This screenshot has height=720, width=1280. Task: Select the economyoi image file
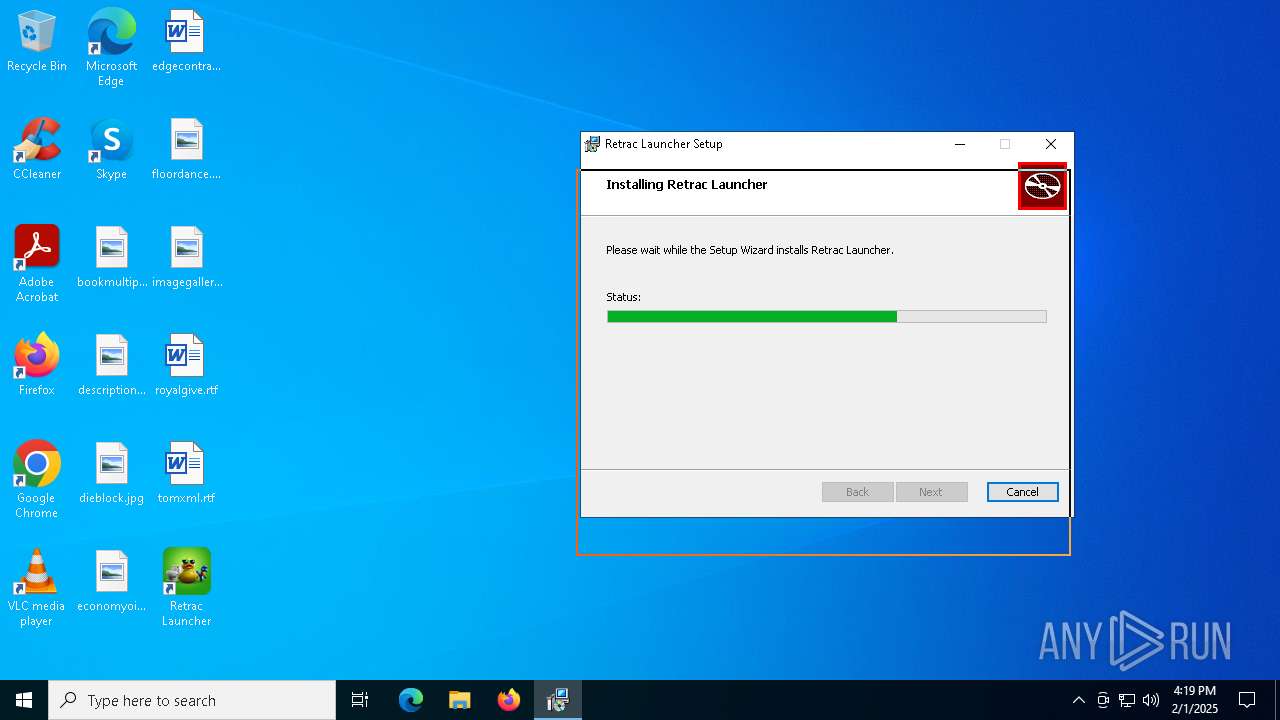[111, 581]
